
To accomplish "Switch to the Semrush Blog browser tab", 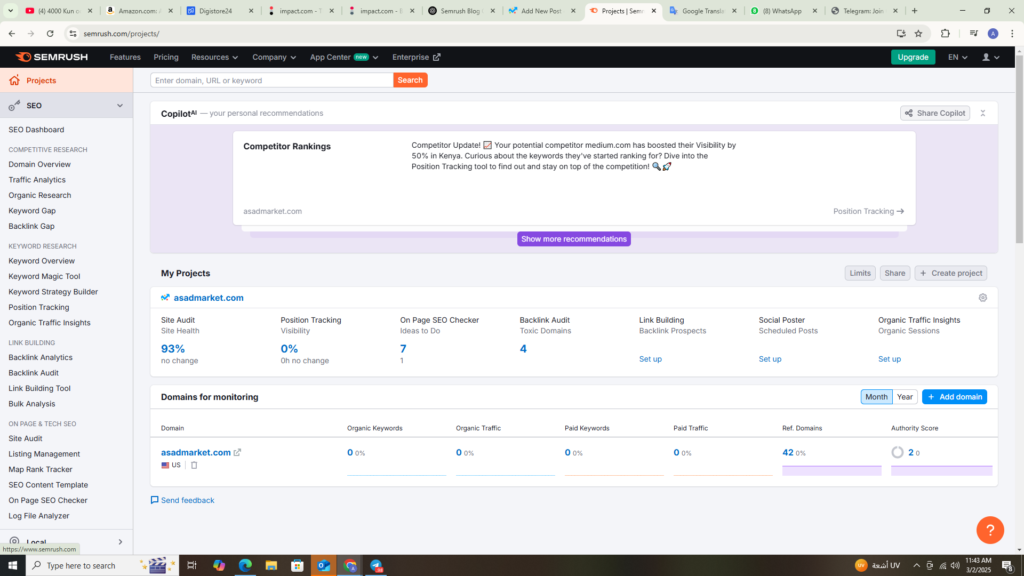I will tap(462, 10).
